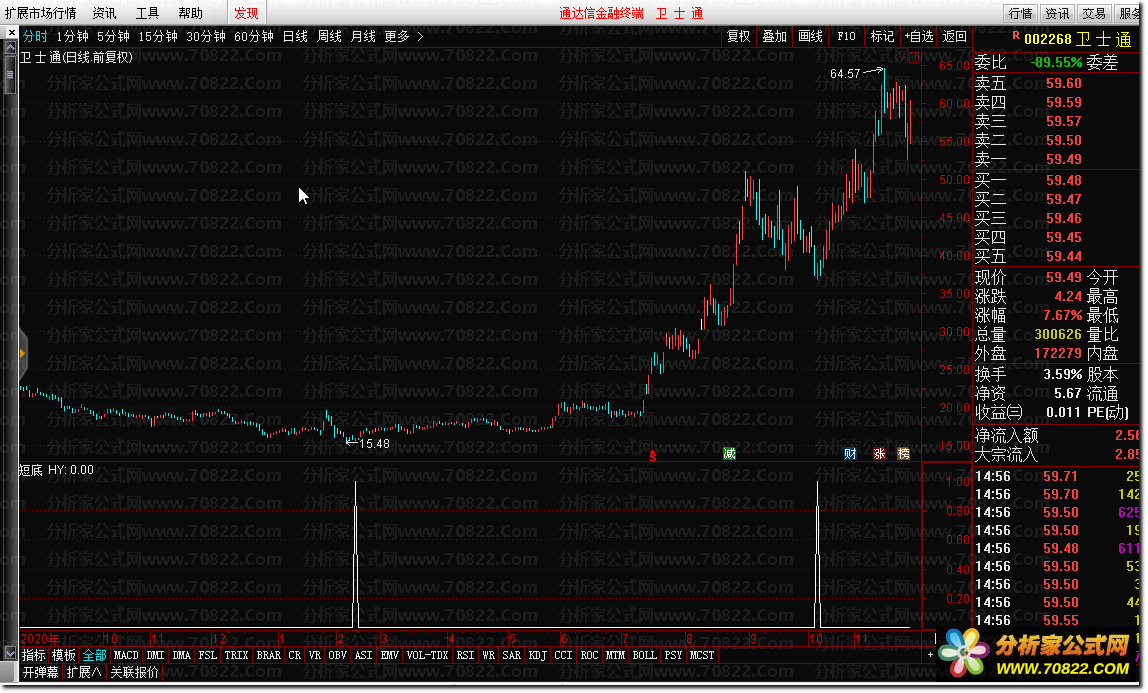
Task: Switch indicator to DMI
Action: (155, 655)
